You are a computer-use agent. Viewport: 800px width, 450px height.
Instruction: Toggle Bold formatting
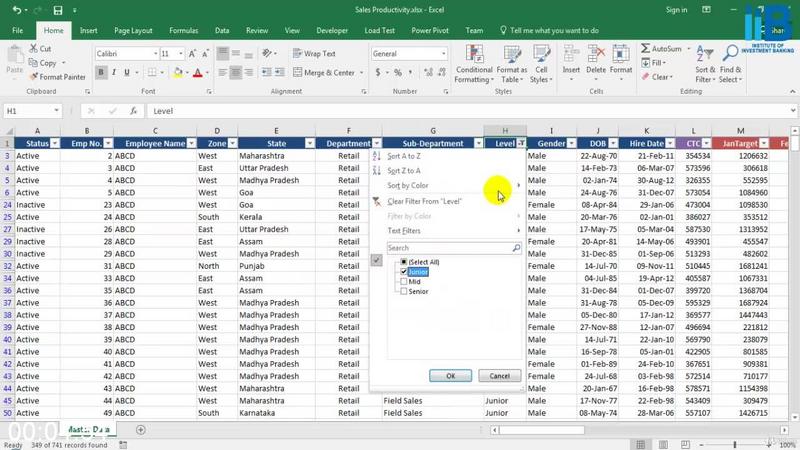click(101, 72)
